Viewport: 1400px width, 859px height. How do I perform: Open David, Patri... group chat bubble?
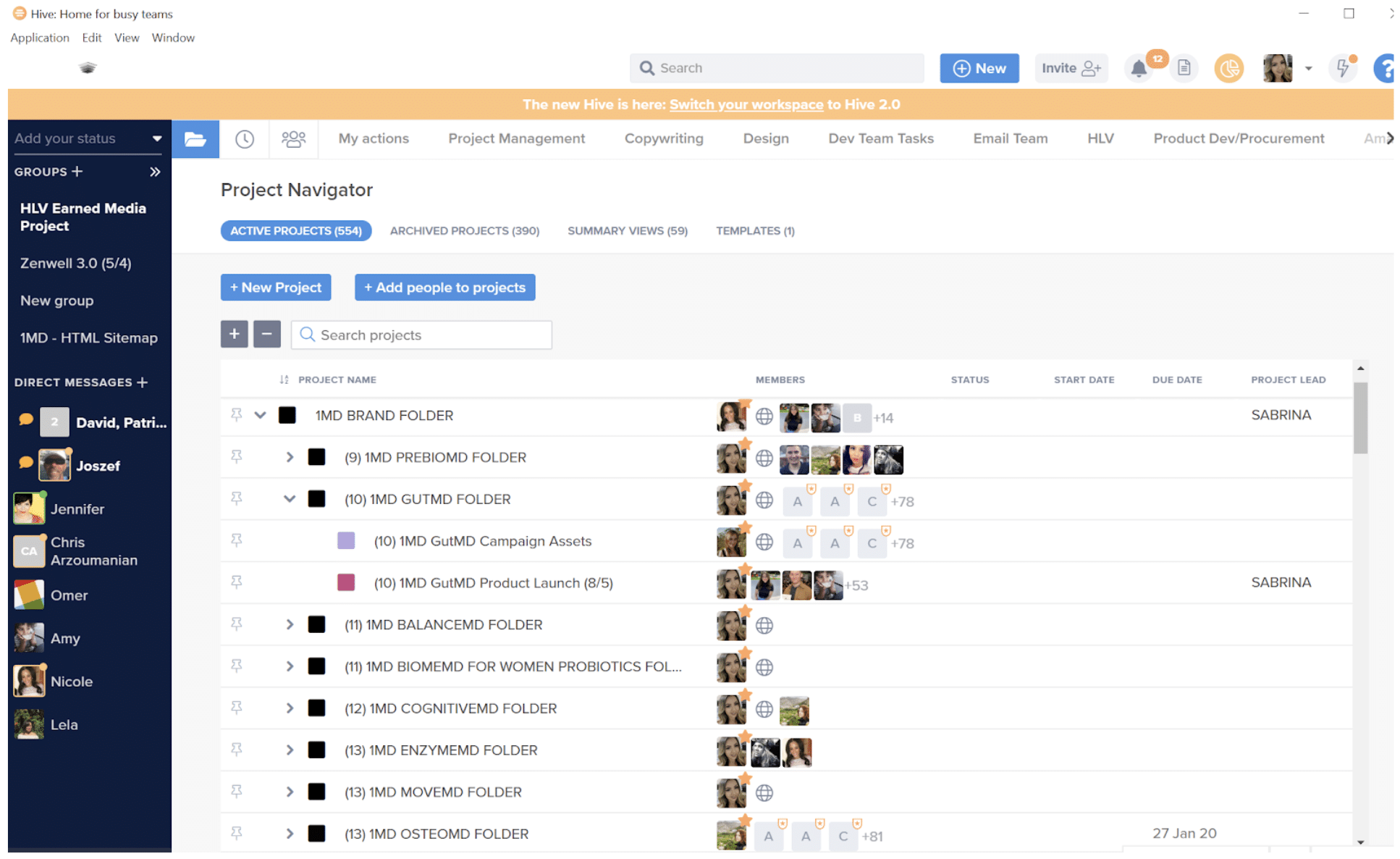tap(25, 420)
